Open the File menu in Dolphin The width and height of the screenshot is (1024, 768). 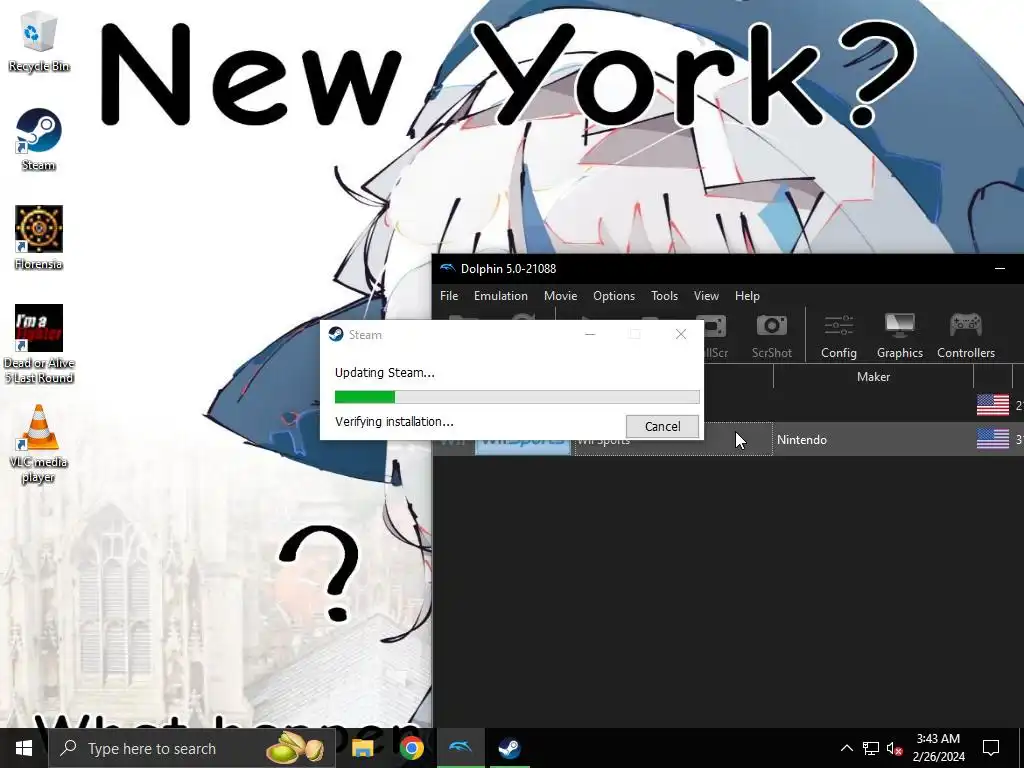[x=449, y=296]
